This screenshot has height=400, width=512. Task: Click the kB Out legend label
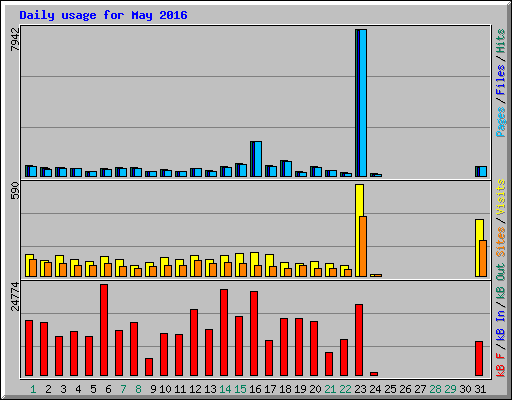click(501, 281)
